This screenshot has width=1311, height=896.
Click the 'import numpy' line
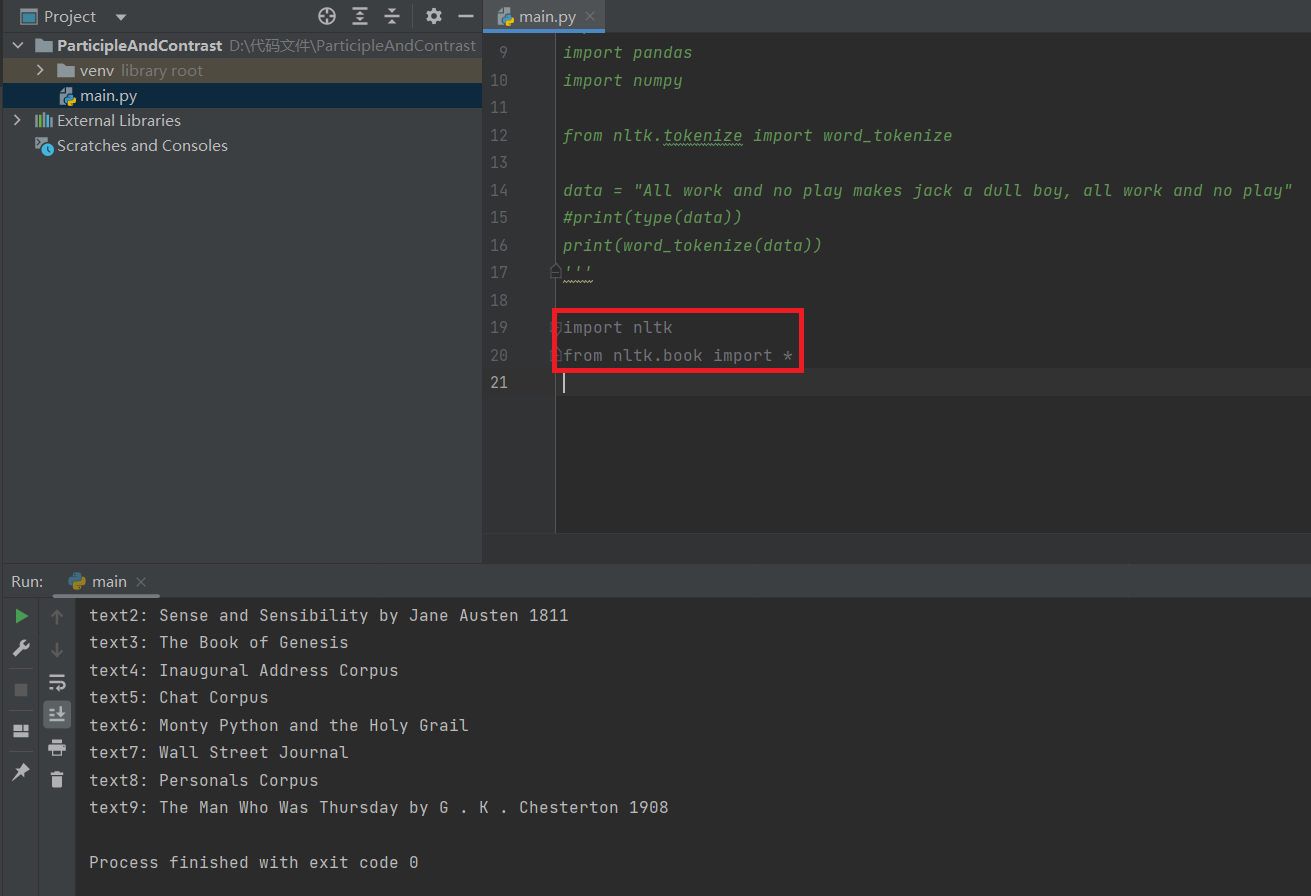click(622, 80)
